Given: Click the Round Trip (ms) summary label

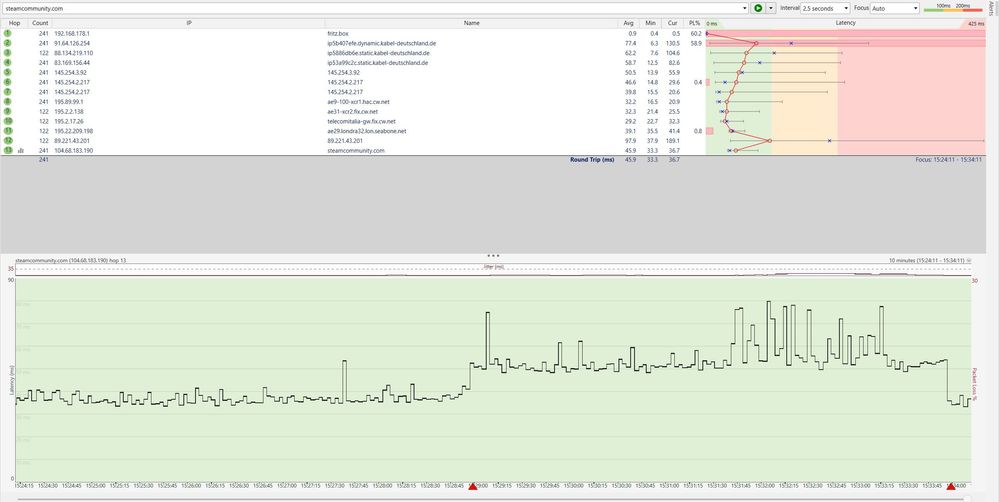Looking at the screenshot, I should (x=592, y=160).
